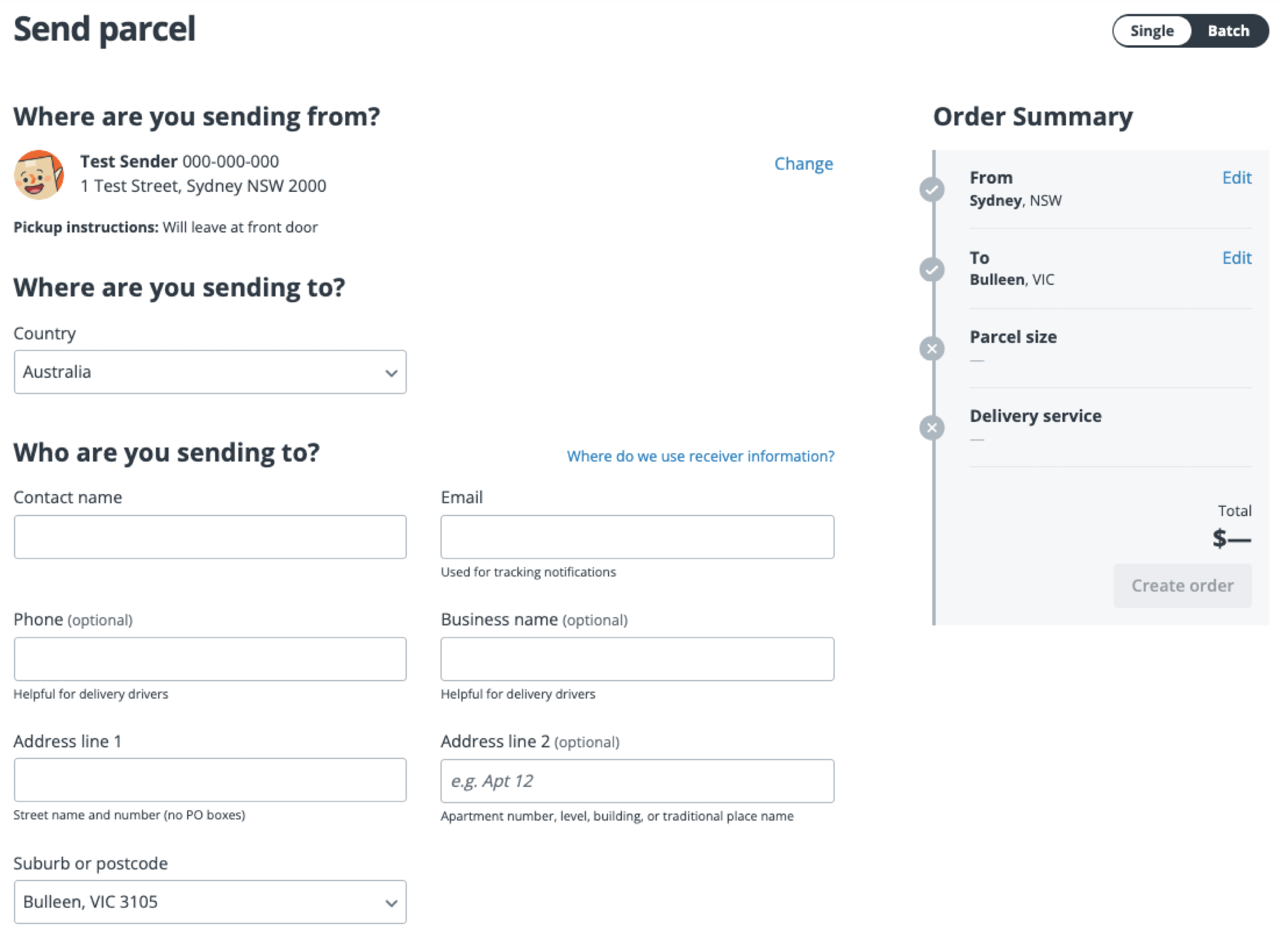Image resolution: width=1288 pixels, height=938 pixels.
Task: Click the Create order button
Action: tap(1182, 585)
